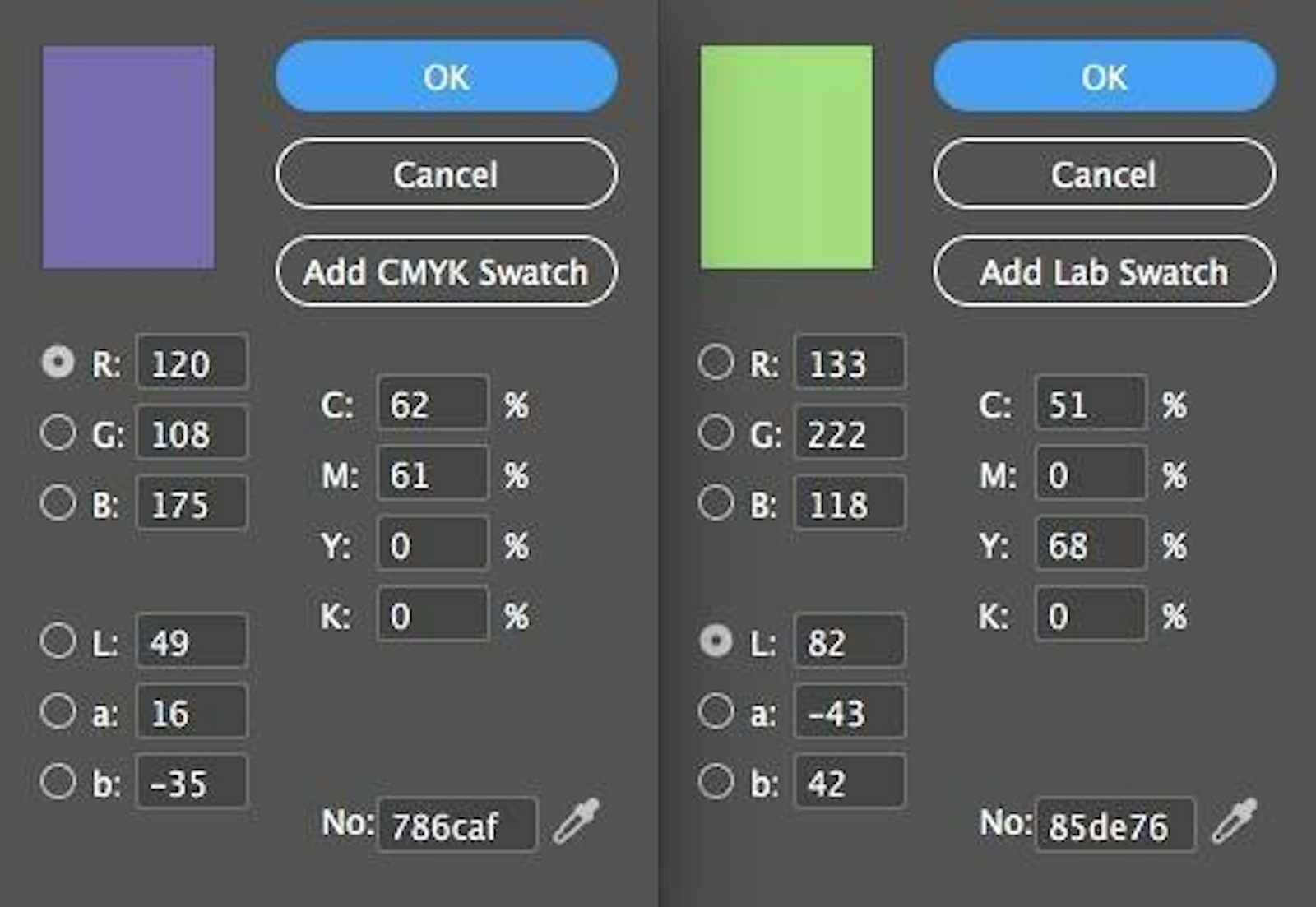Image resolution: width=1316 pixels, height=907 pixels.
Task: Click the eyedropper icon beside hex 786caf
Action: tap(577, 821)
